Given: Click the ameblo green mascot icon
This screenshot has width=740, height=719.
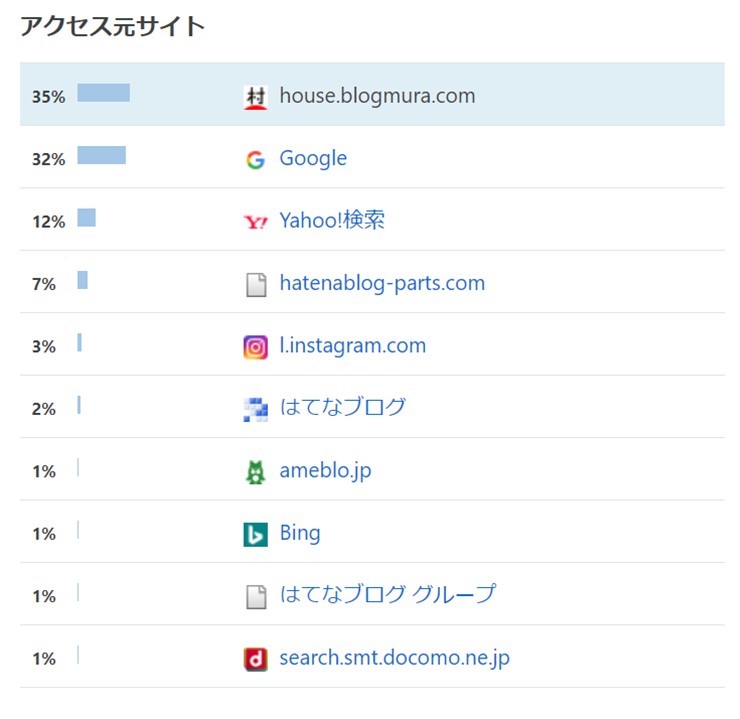Looking at the screenshot, I should click(x=256, y=472).
